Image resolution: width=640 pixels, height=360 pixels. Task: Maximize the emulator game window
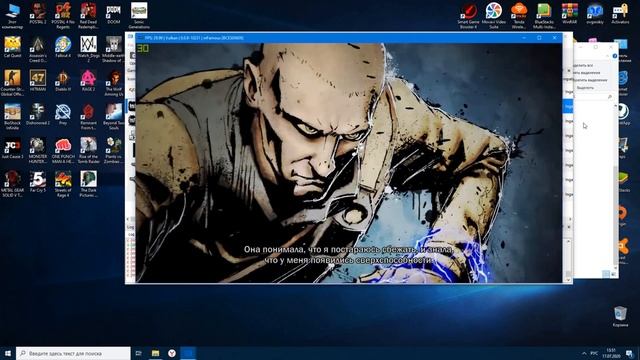coord(539,38)
